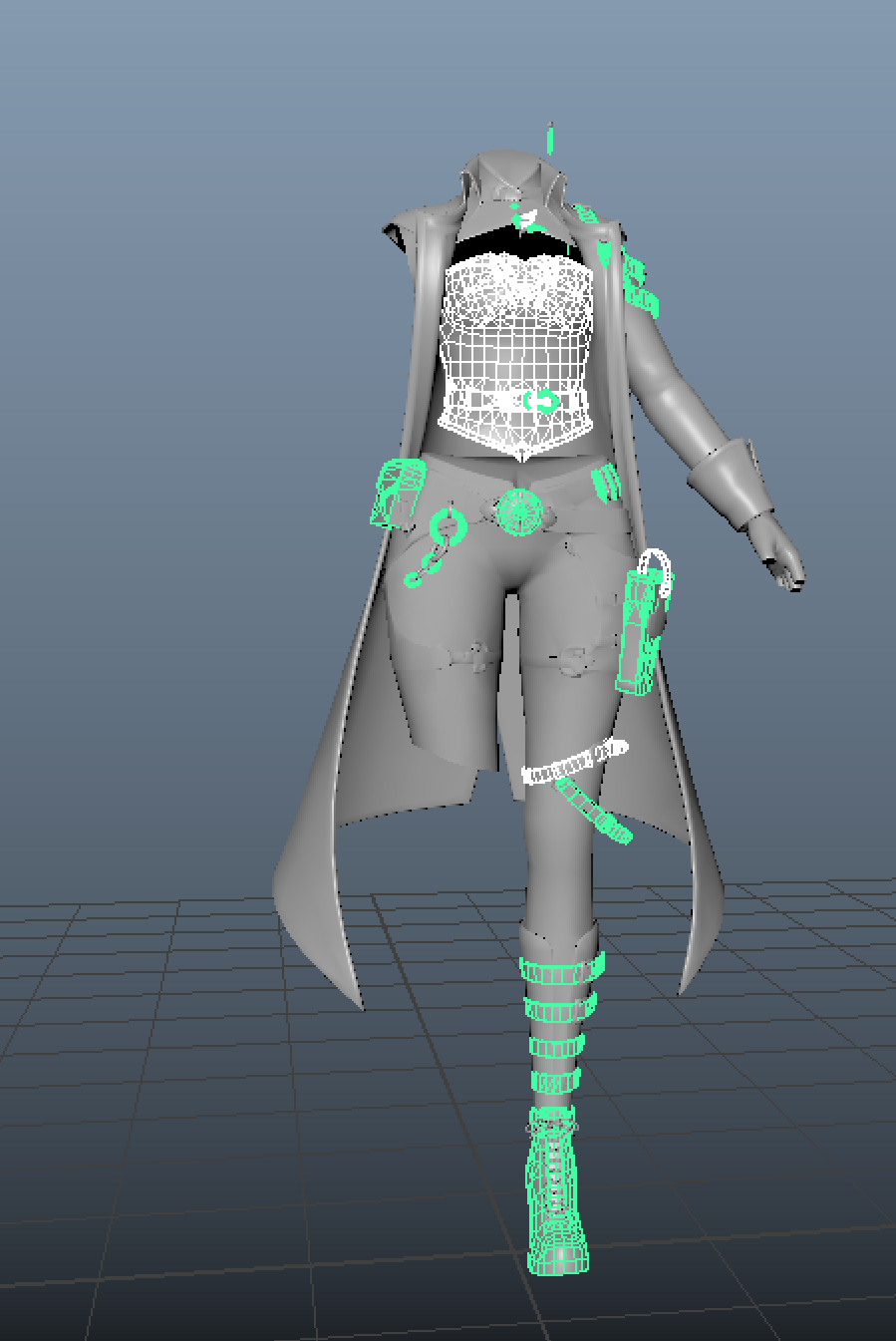Select the white wireframe thigh strap
The image size is (896, 1341).
(574, 763)
